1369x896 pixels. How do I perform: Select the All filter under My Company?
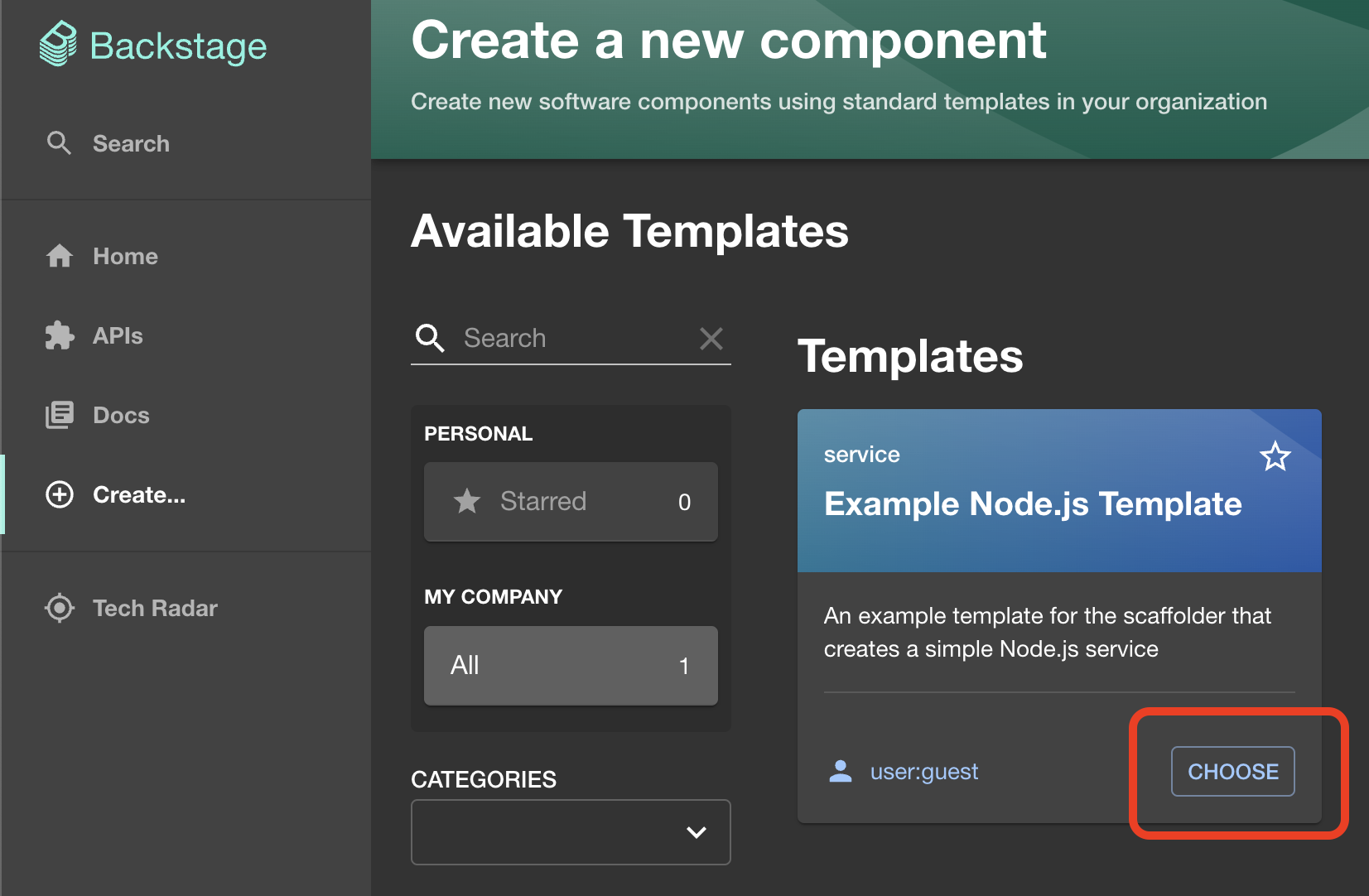coord(571,666)
